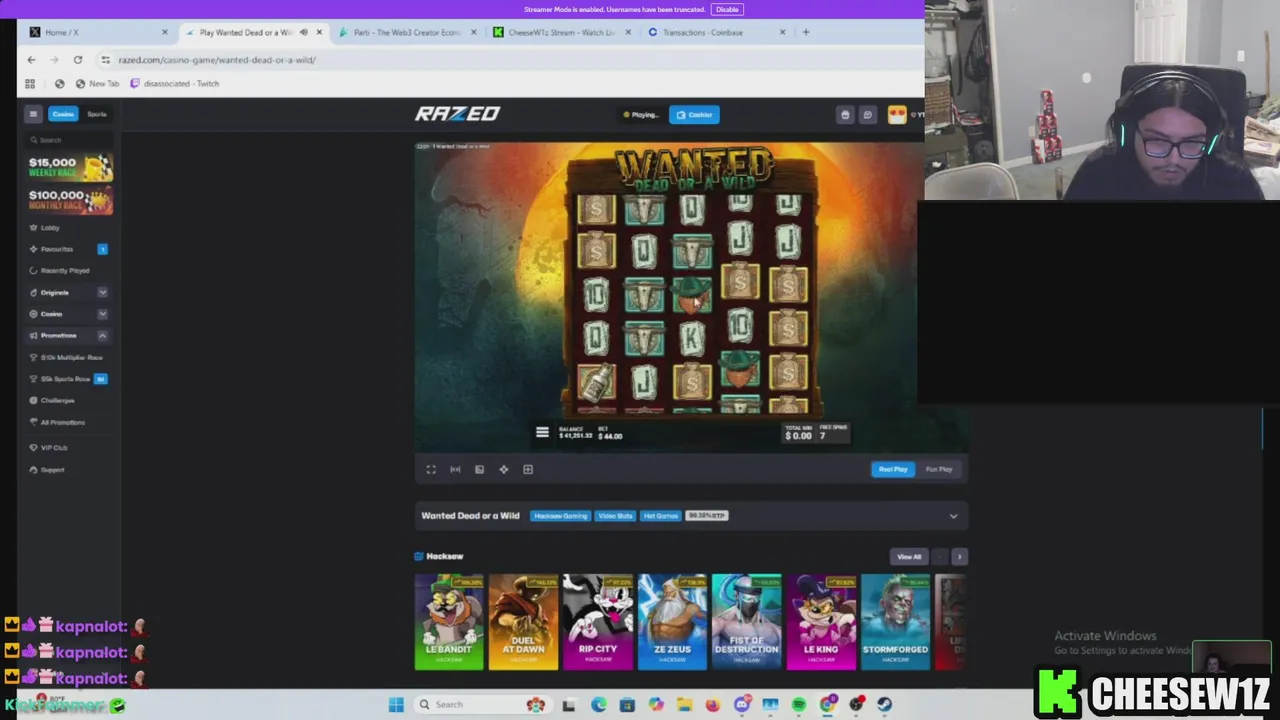The height and width of the screenshot is (720, 1280).
Task: Reload the page
Action: click(x=77, y=60)
